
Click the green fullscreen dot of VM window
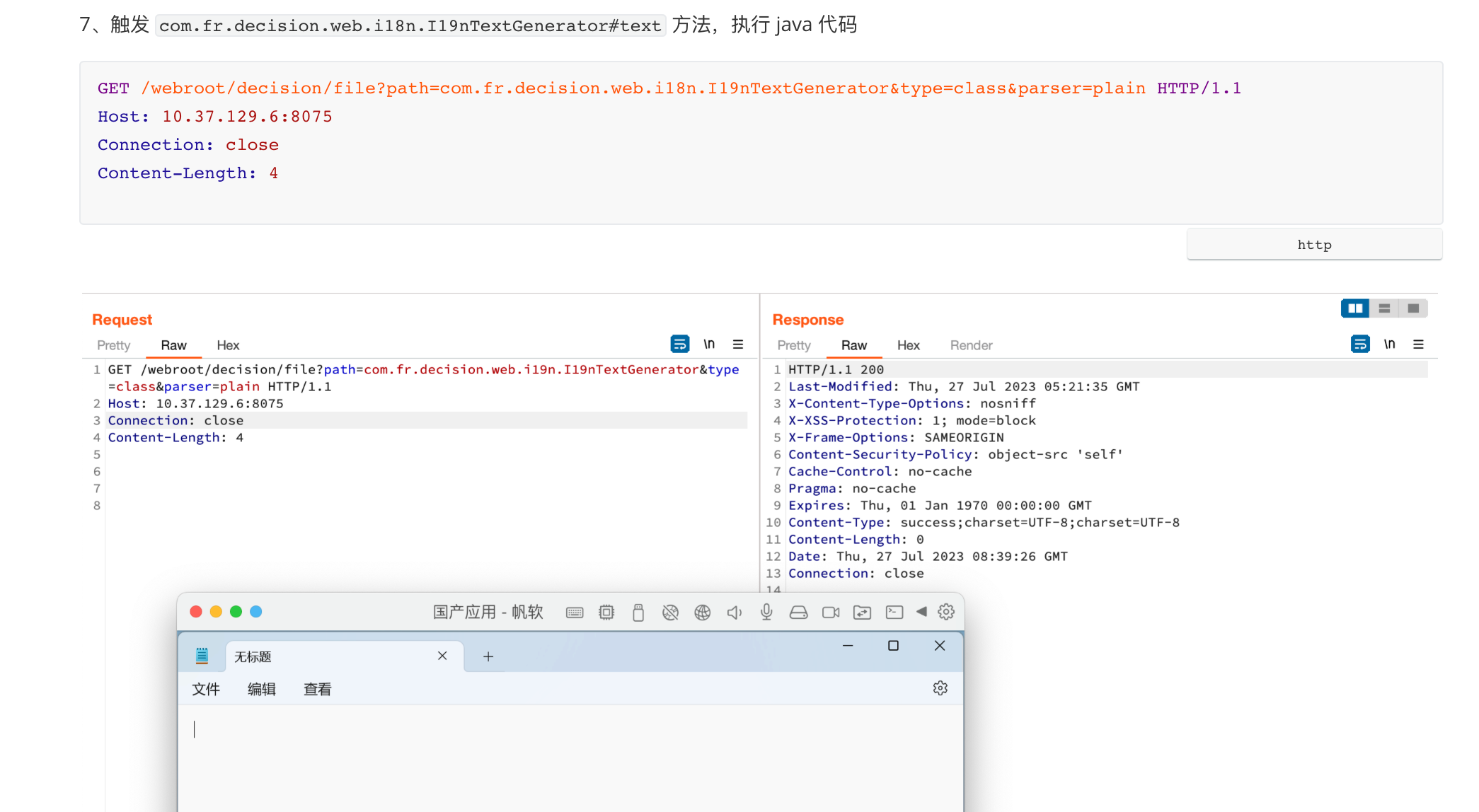tap(236, 612)
